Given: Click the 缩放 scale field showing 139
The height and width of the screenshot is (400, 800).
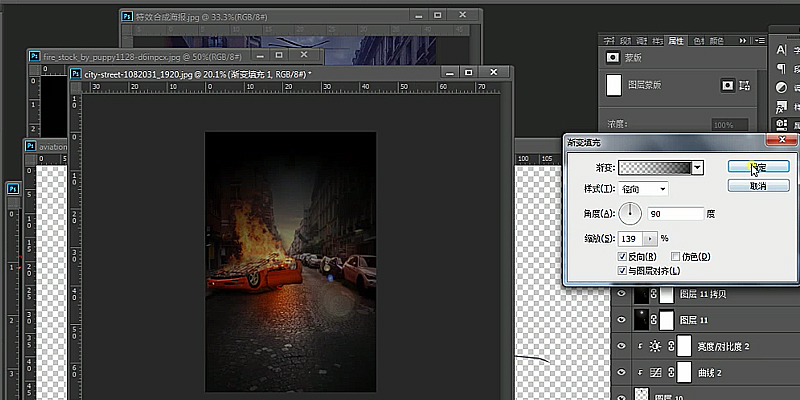Looking at the screenshot, I should 631,238.
